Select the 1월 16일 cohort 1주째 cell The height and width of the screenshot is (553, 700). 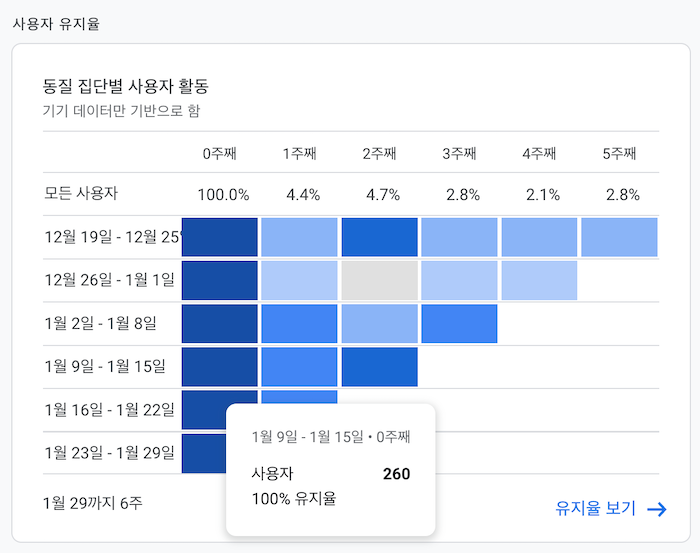(300, 397)
